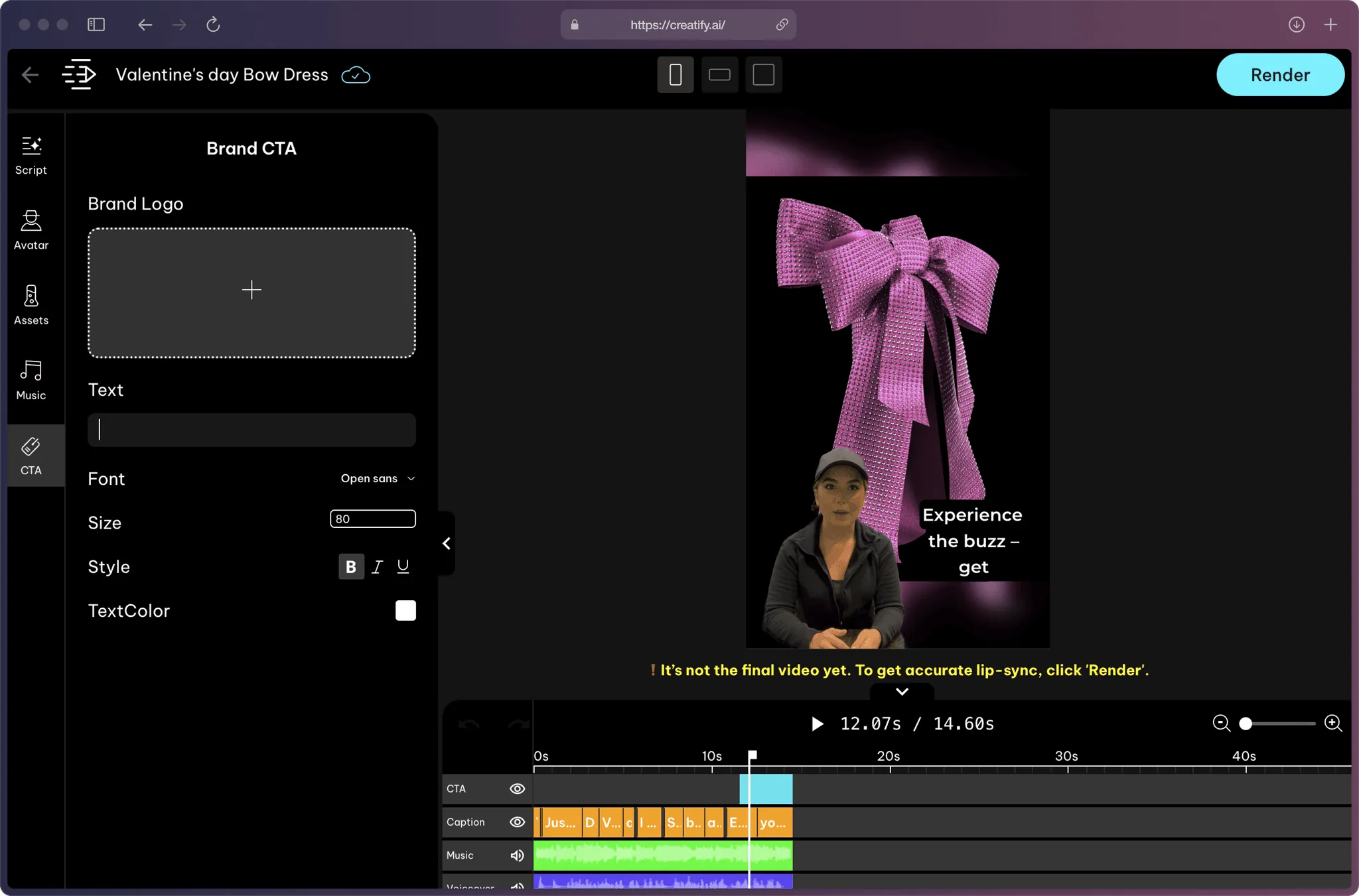Select the 'Jus...' caption clip
This screenshot has width=1359, height=896.
(561, 822)
